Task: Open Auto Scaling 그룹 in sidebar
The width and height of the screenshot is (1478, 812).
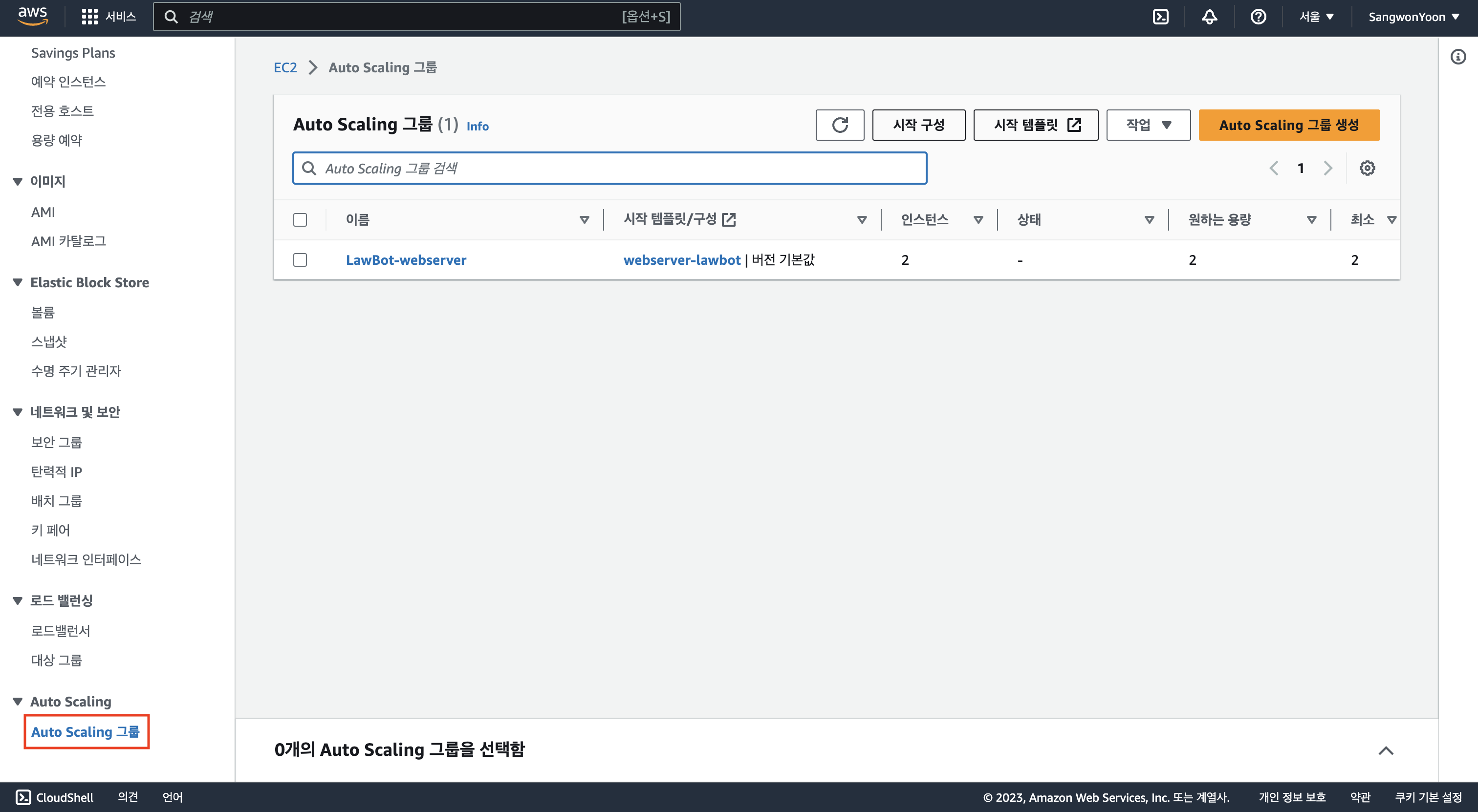Action: pyautogui.click(x=85, y=732)
